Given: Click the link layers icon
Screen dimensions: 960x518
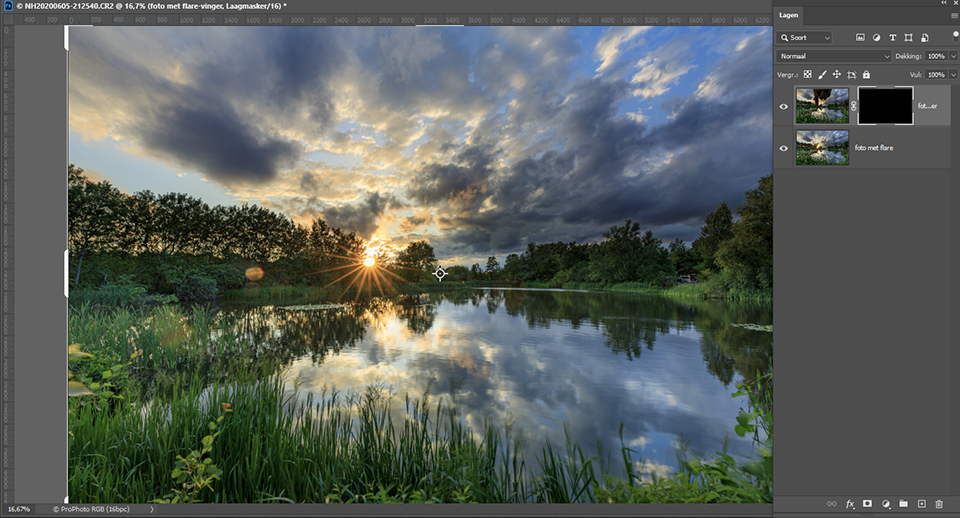Looking at the screenshot, I should click(831, 504).
